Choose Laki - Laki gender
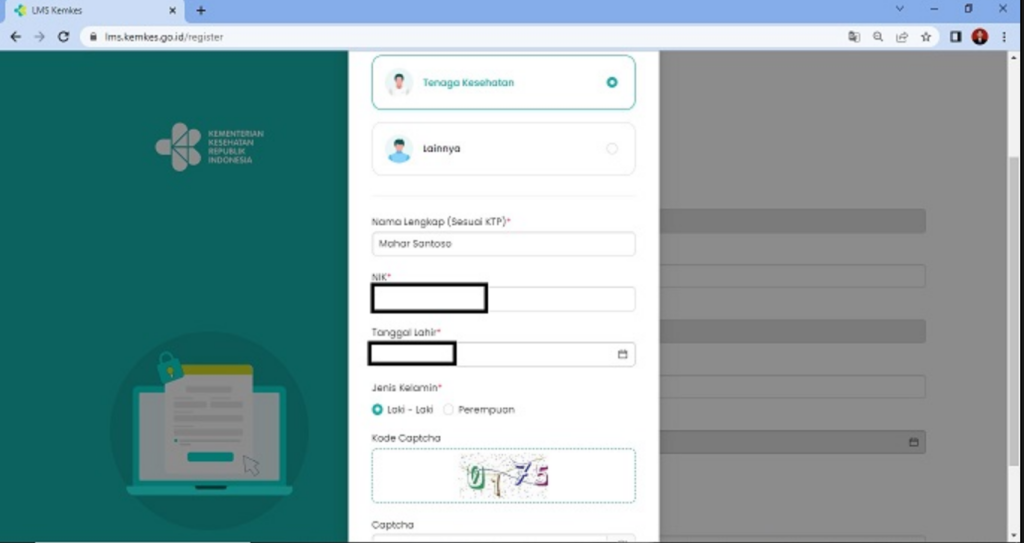 (378, 409)
